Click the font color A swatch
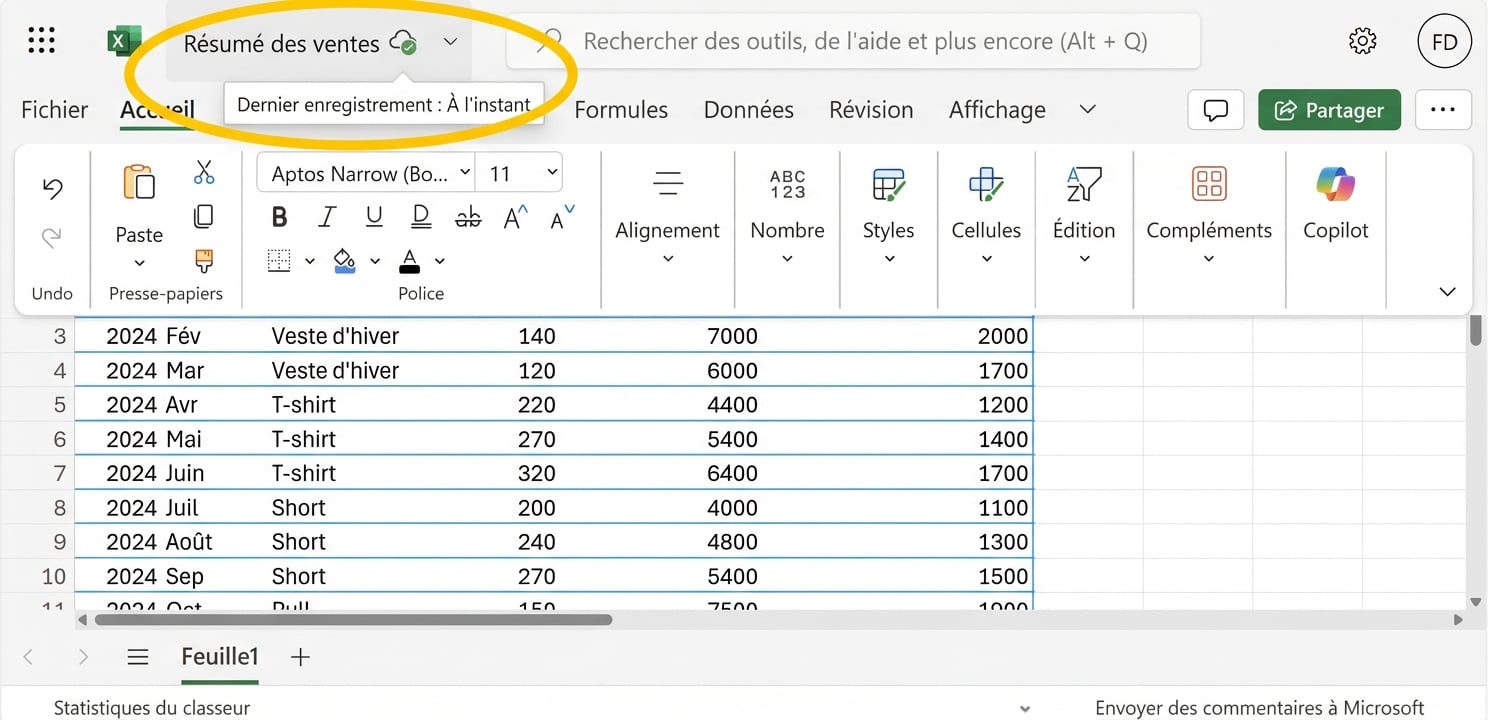The width and height of the screenshot is (1488, 720). (410, 260)
